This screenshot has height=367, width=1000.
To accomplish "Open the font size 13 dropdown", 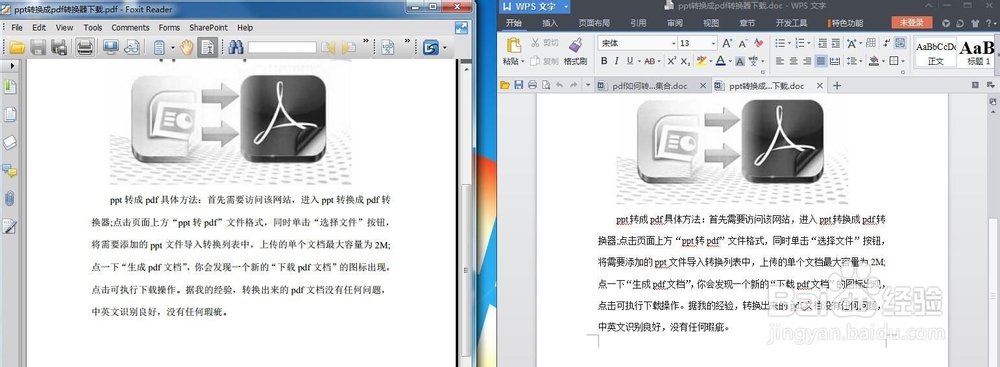I will [714, 43].
